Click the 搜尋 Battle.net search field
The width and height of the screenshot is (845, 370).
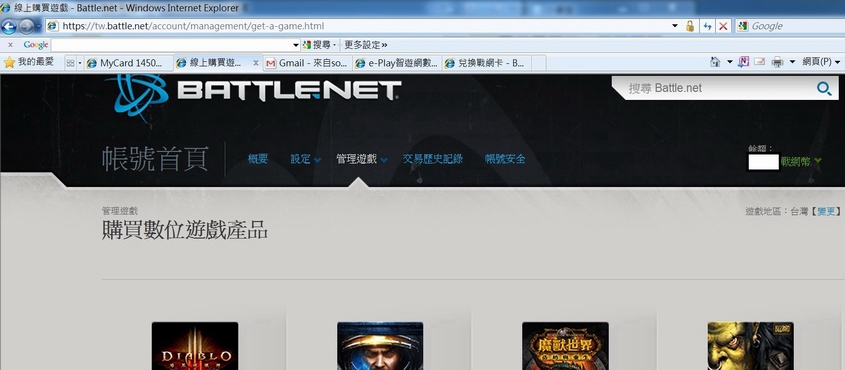point(717,88)
